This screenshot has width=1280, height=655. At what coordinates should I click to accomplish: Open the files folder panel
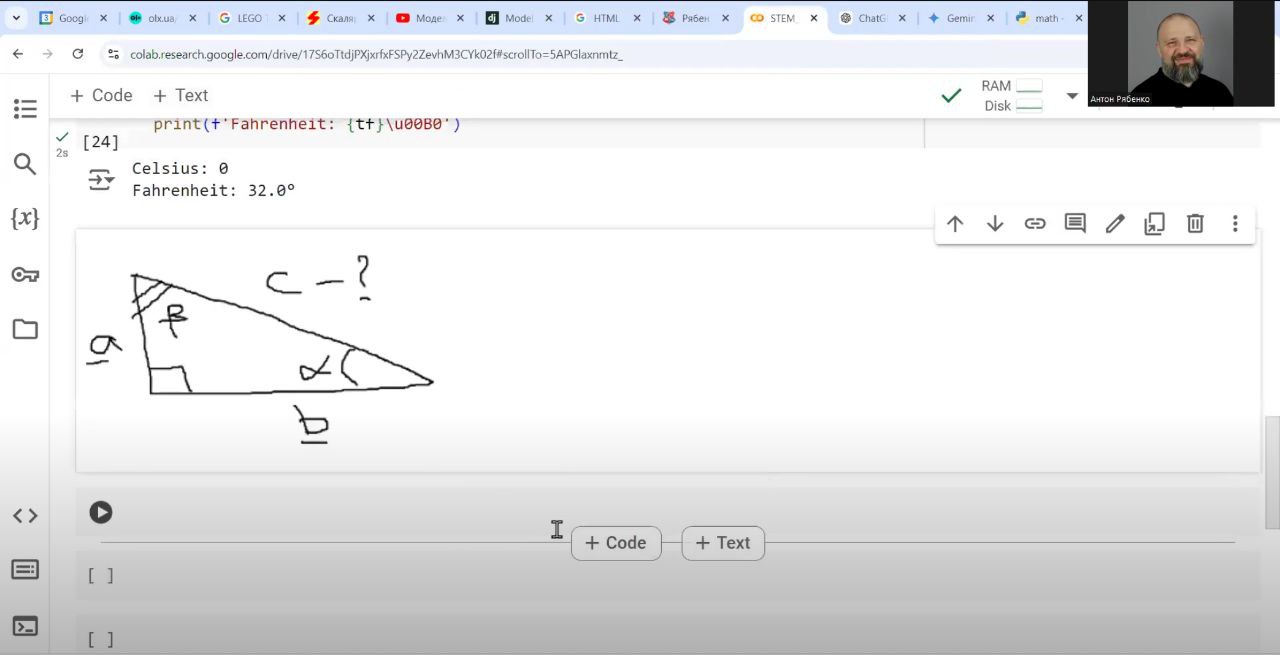pyautogui.click(x=25, y=329)
